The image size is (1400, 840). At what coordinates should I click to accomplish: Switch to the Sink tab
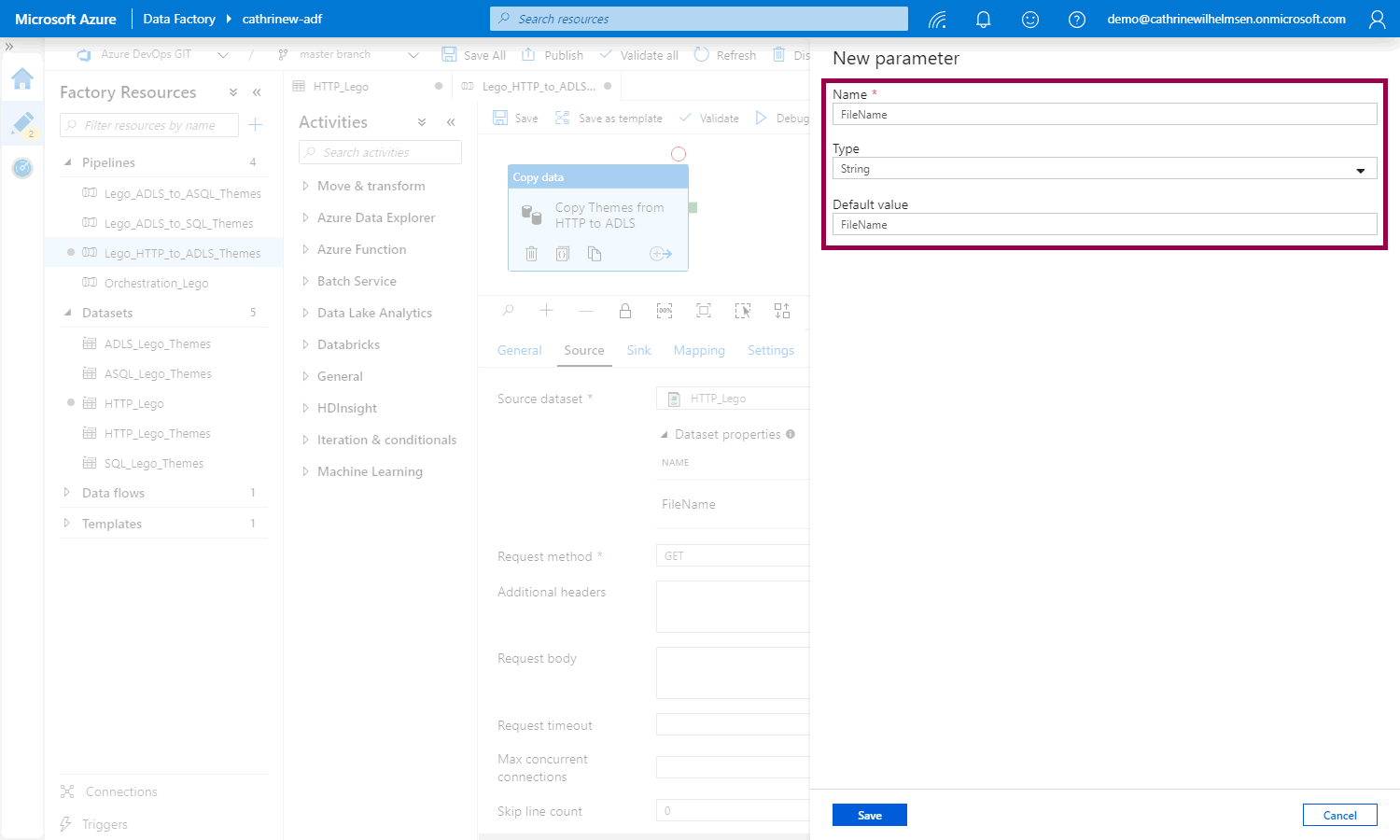tap(638, 350)
